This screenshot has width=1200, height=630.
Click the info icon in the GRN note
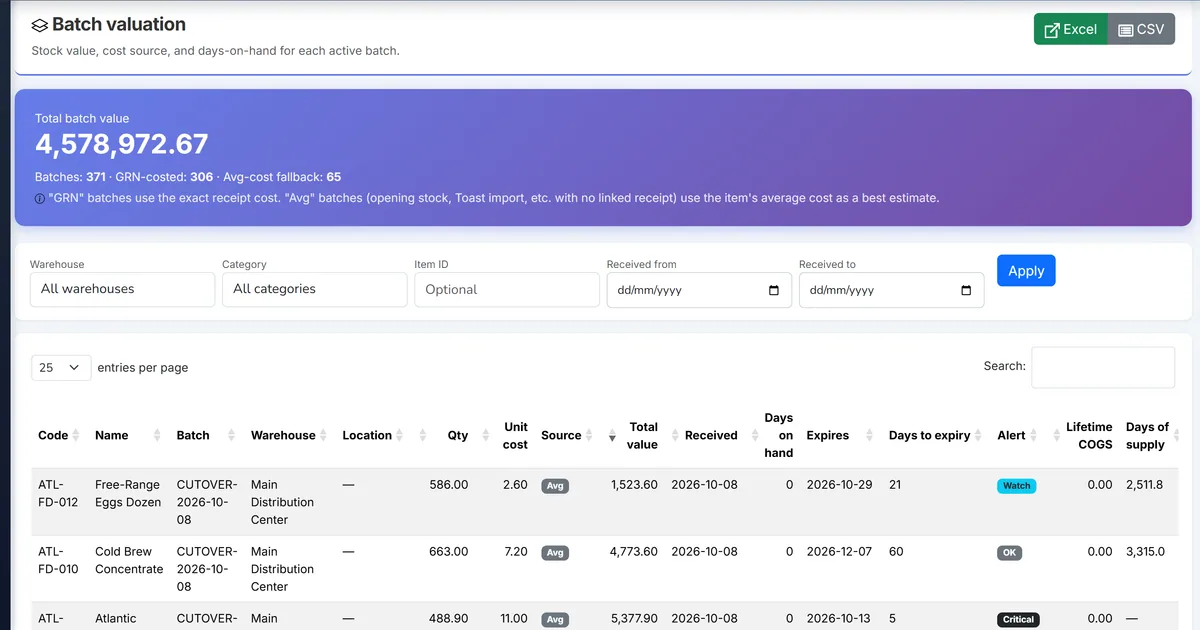[x=40, y=198]
